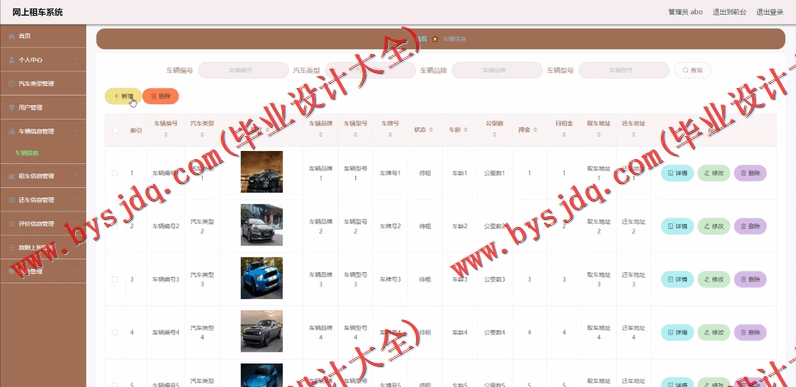Click the 车辆编号2 cell
Viewport: 796px width, 387px height.
tap(166, 227)
